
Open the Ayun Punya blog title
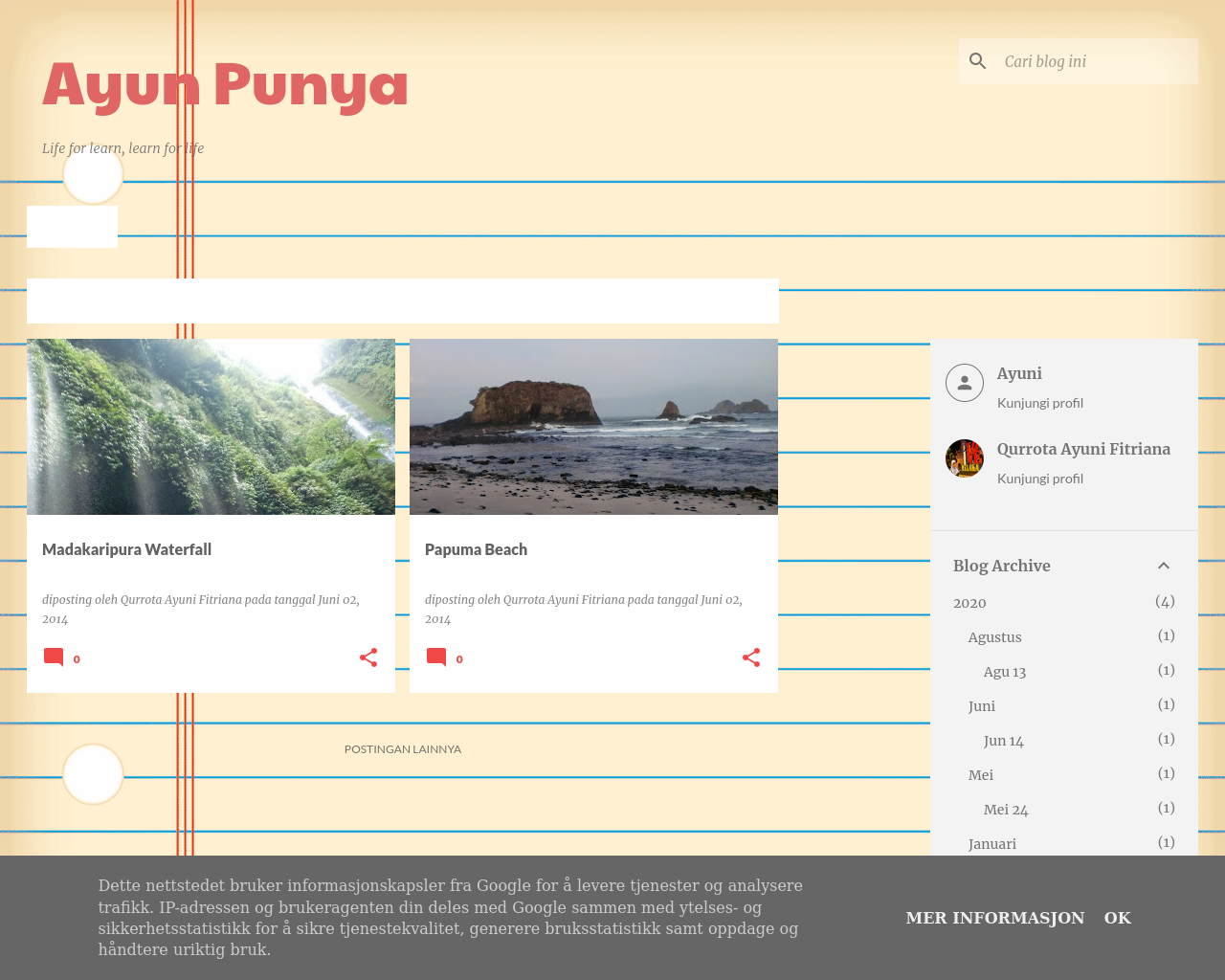click(x=225, y=84)
